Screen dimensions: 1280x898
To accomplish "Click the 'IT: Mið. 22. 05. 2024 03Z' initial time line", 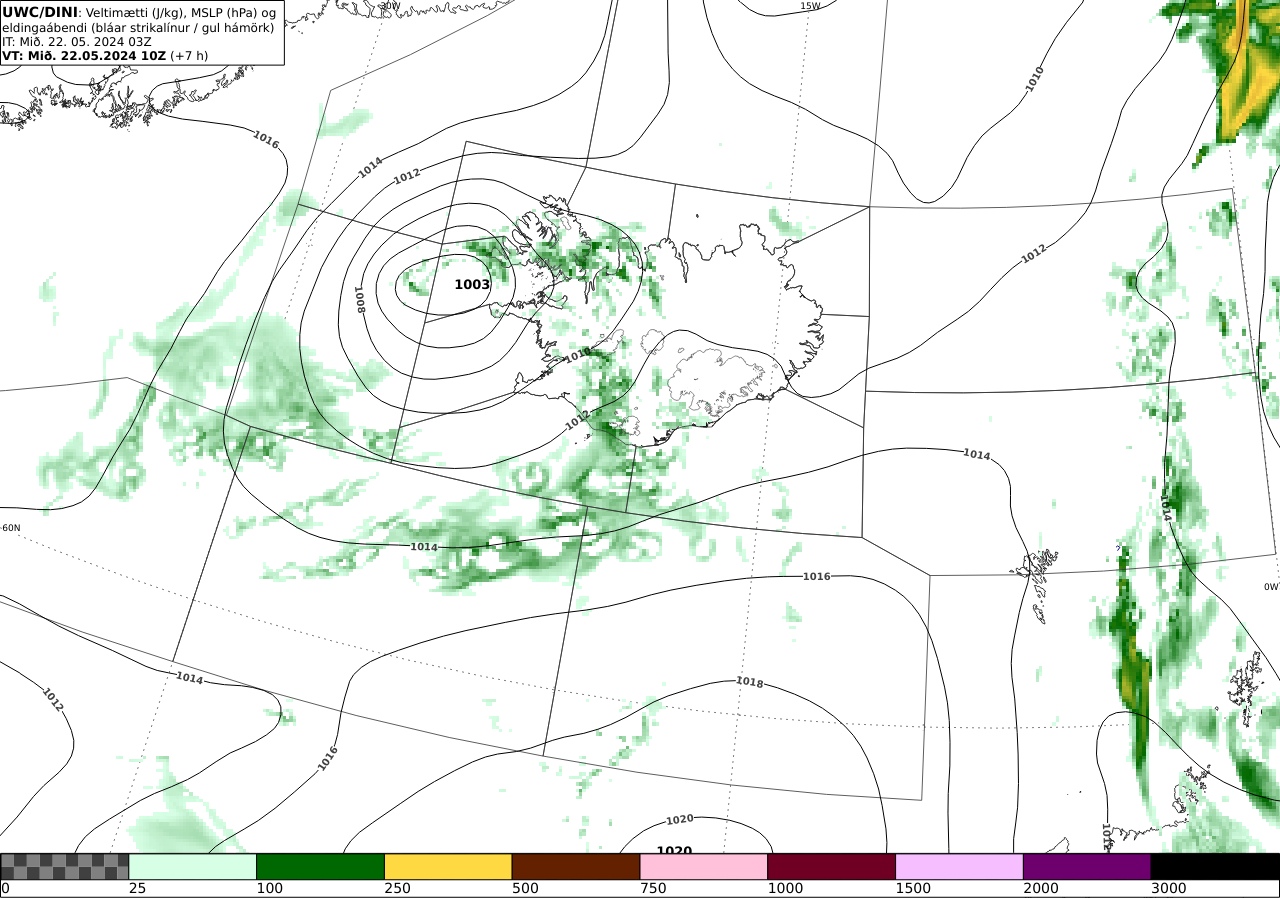I will pyautogui.click(x=76, y=42).
